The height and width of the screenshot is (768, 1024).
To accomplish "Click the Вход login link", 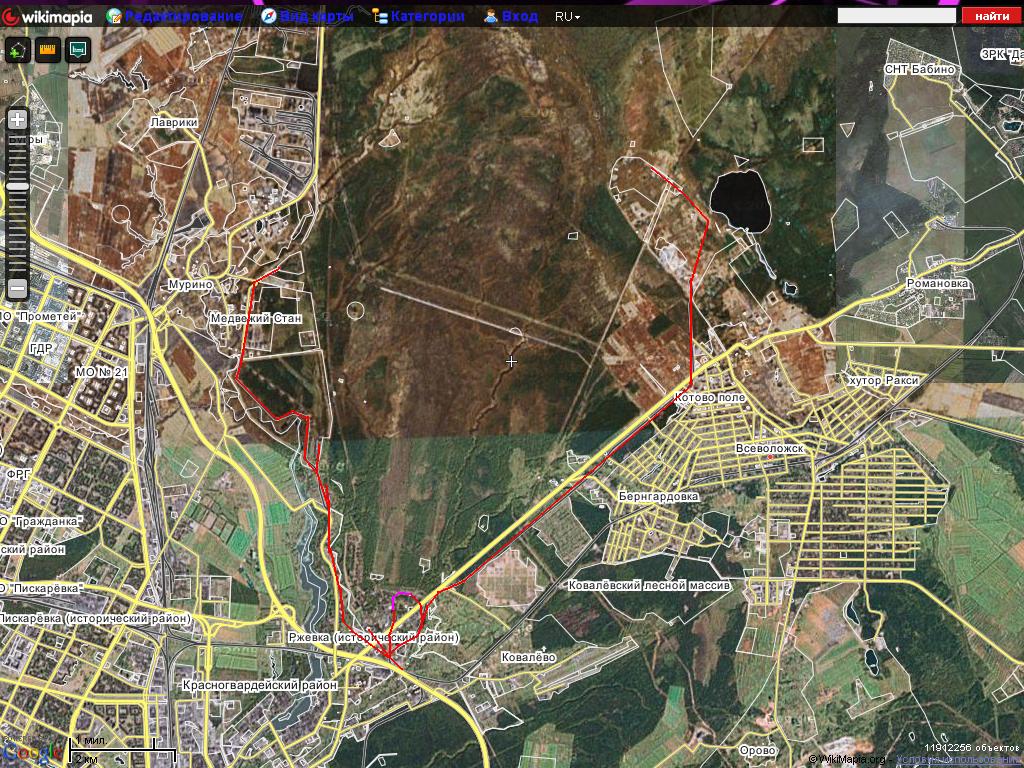I will (x=519, y=16).
